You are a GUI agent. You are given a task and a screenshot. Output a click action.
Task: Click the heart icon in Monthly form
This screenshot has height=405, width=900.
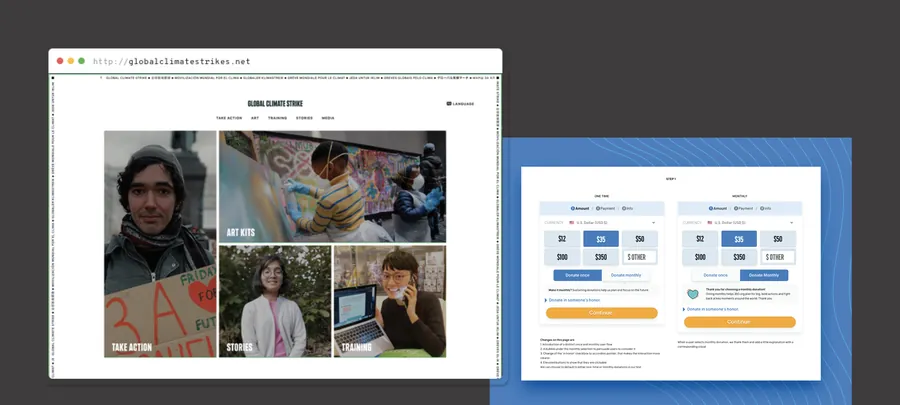point(693,294)
